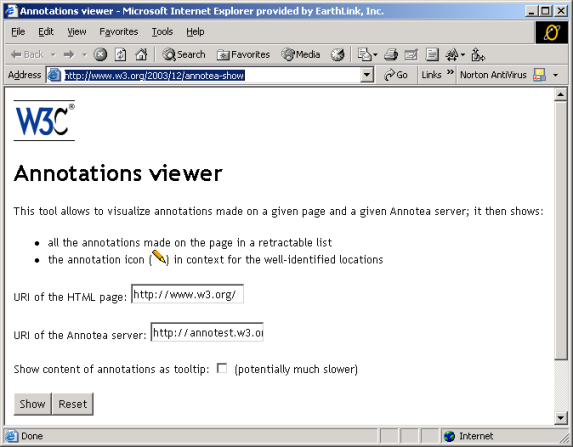Click the URI of HTML page field

click(187, 294)
